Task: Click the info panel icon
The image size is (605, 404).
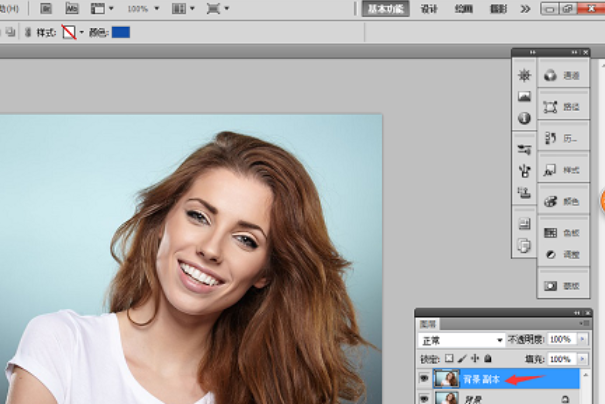Action: (x=524, y=118)
